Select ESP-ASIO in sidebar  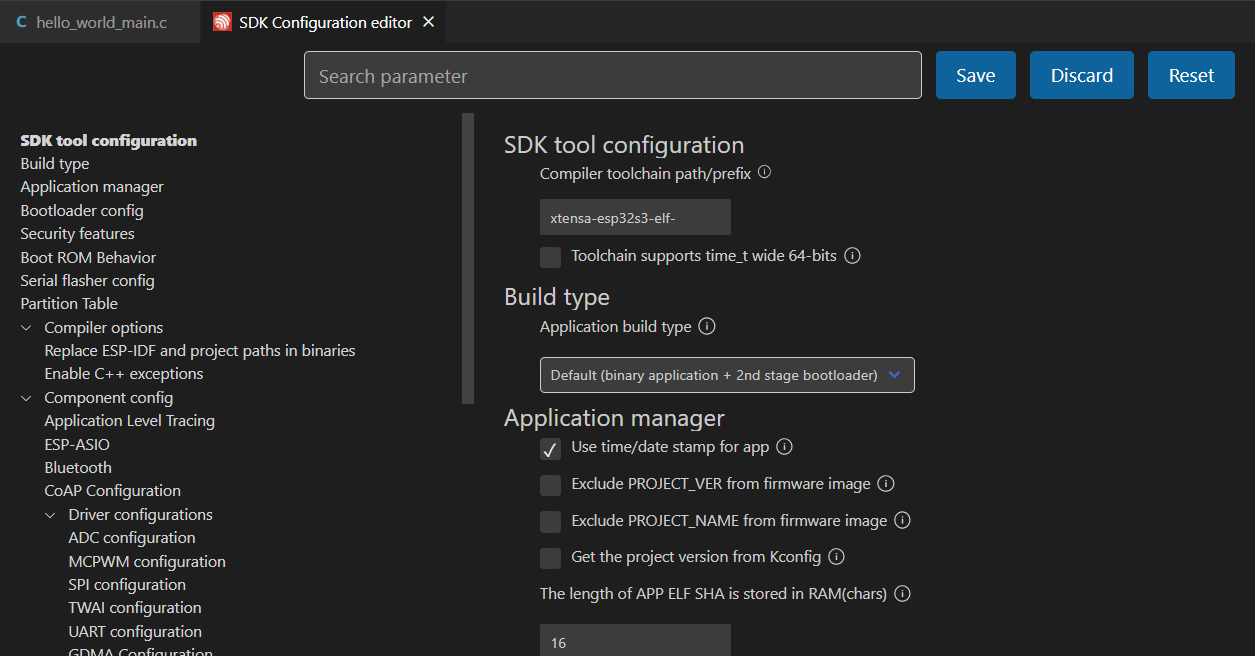(77, 444)
